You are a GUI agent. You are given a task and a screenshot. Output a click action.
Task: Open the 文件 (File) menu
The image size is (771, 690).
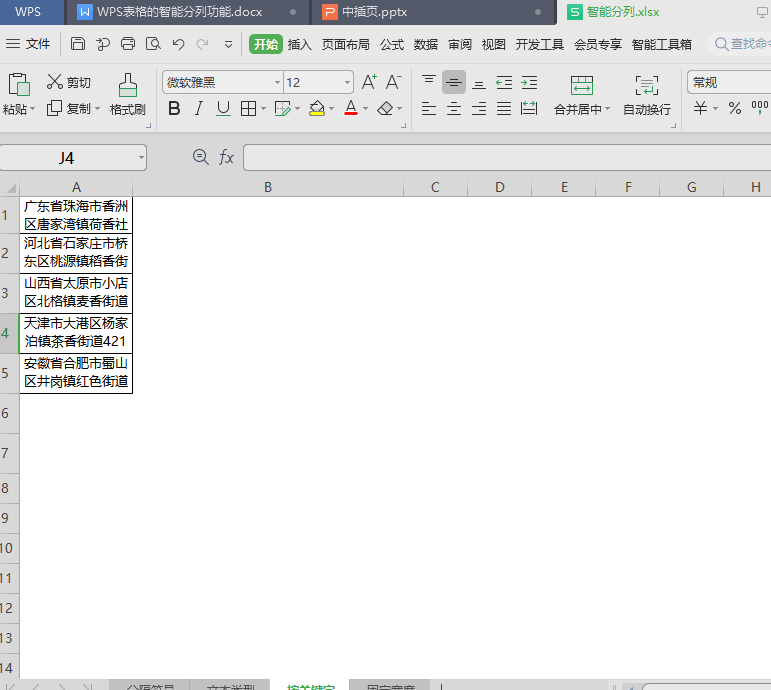pyautogui.click(x=29, y=44)
